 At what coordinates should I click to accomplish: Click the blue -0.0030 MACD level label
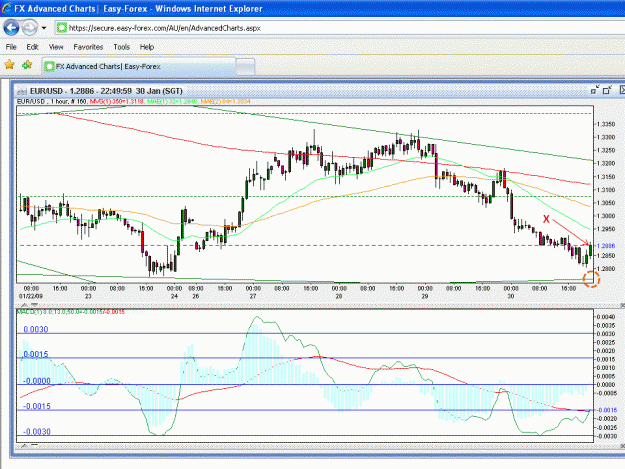tap(37, 432)
